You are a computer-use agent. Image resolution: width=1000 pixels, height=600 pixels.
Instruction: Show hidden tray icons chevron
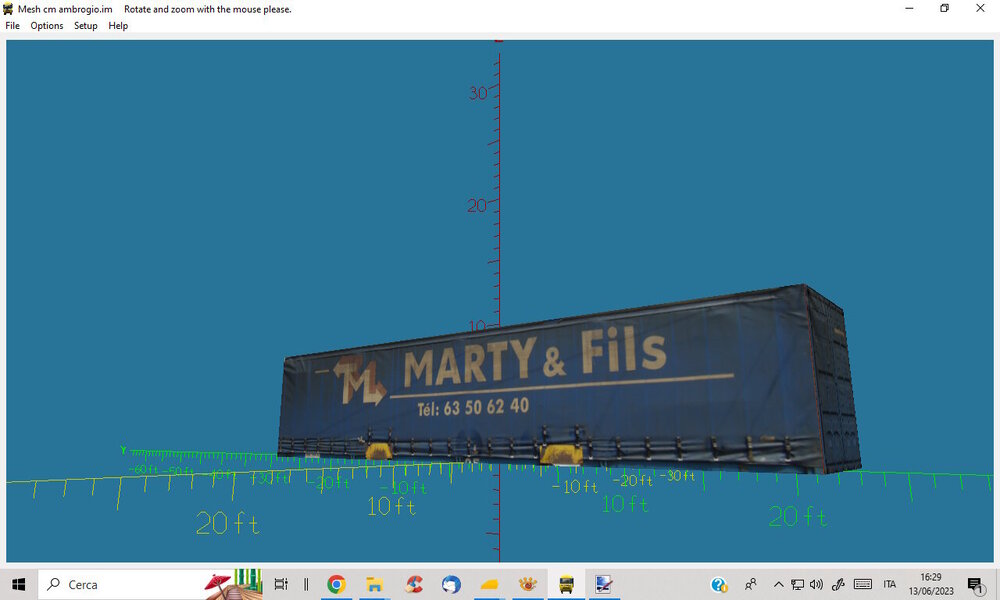[778, 584]
